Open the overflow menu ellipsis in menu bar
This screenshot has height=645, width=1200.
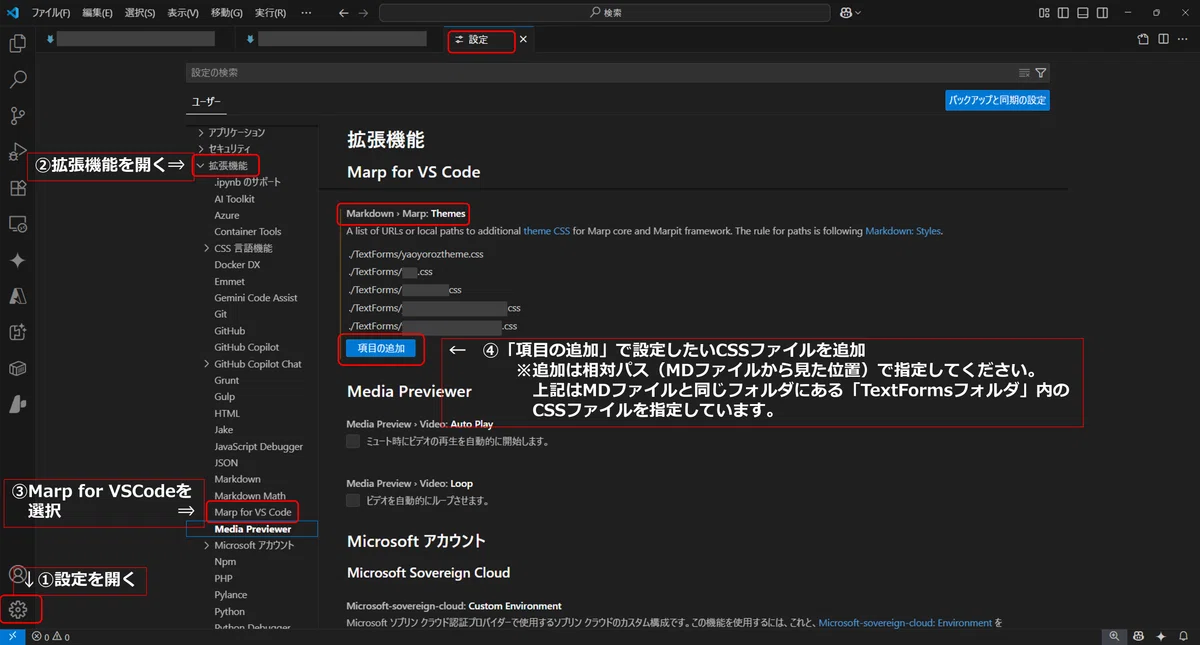pyautogui.click(x=306, y=13)
